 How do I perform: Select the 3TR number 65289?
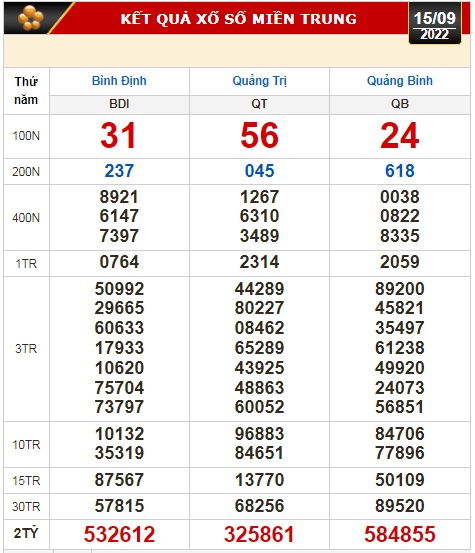259,348
